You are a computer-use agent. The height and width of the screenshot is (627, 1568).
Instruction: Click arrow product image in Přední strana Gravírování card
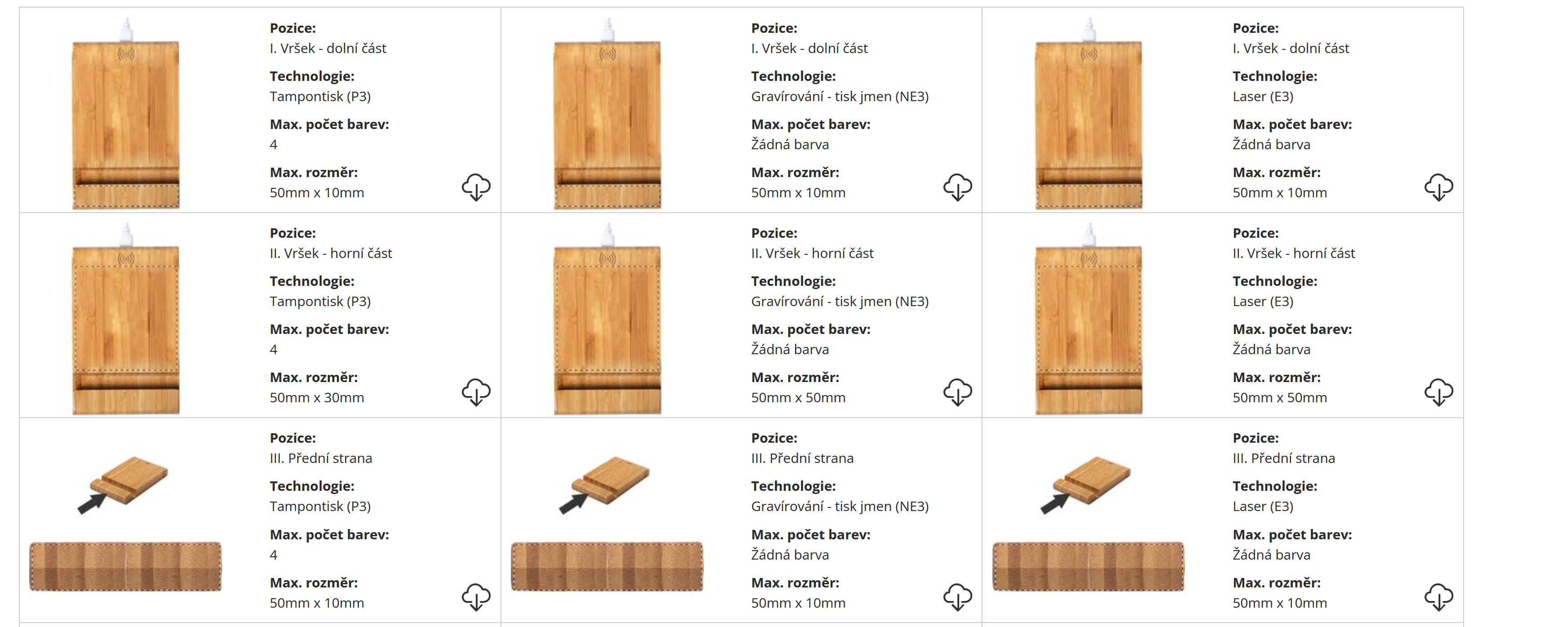click(x=605, y=484)
